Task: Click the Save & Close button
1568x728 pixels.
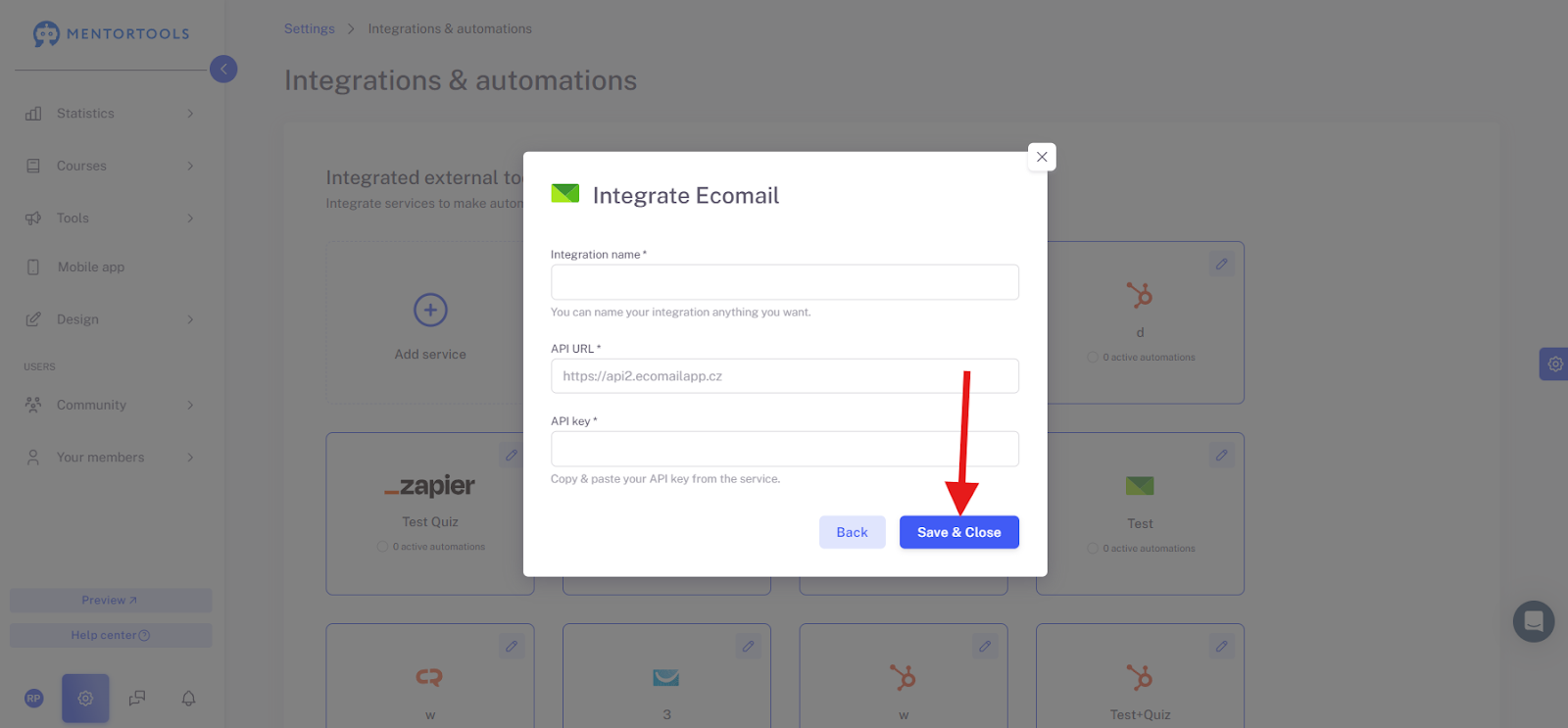Action: pos(959,532)
